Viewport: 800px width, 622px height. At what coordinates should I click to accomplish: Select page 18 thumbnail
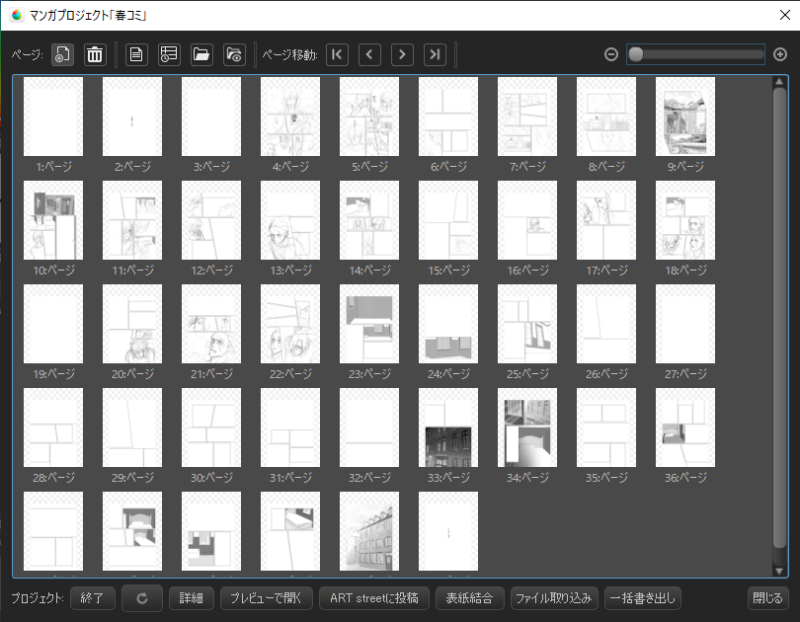tap(685, 220)
